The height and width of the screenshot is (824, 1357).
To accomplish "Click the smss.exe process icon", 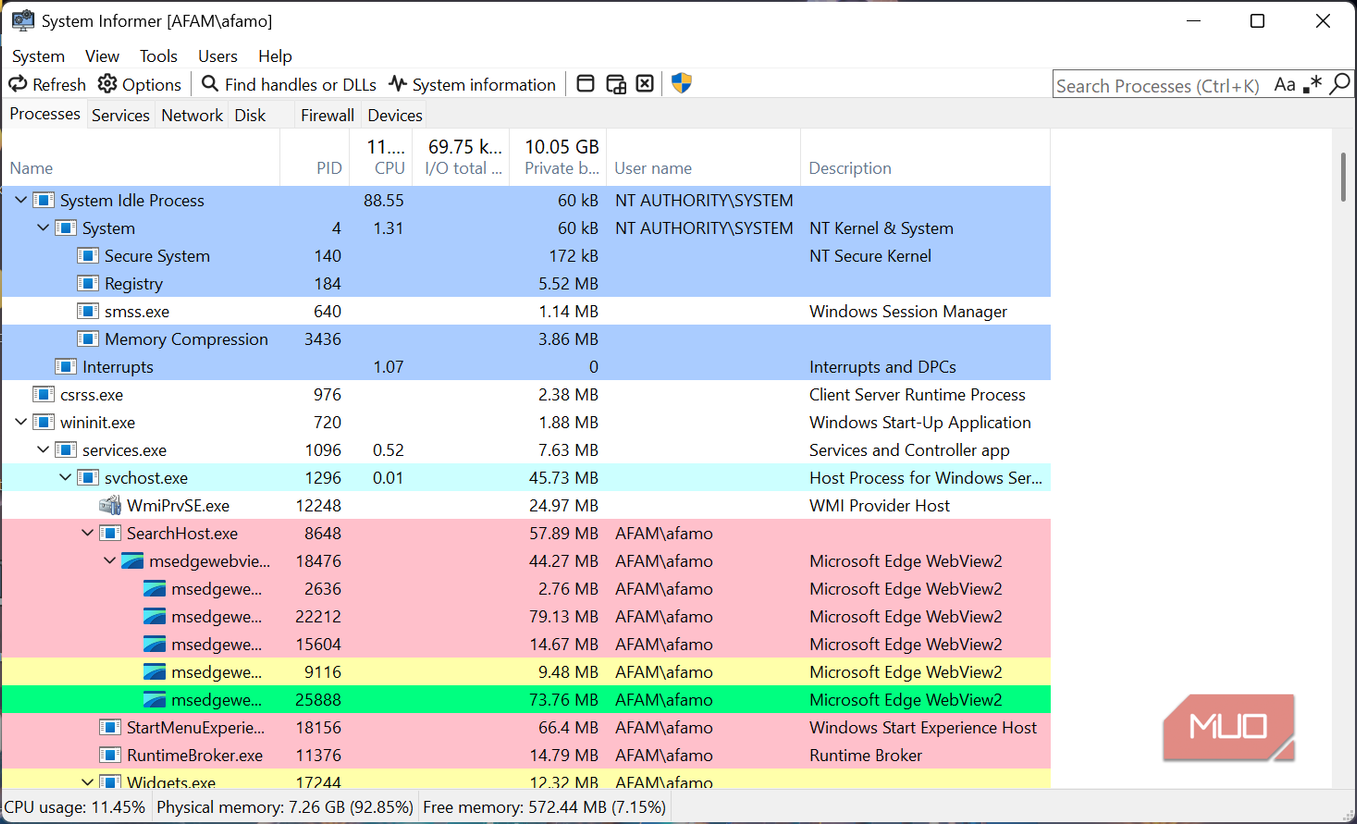I will click(x=88, y=312).
